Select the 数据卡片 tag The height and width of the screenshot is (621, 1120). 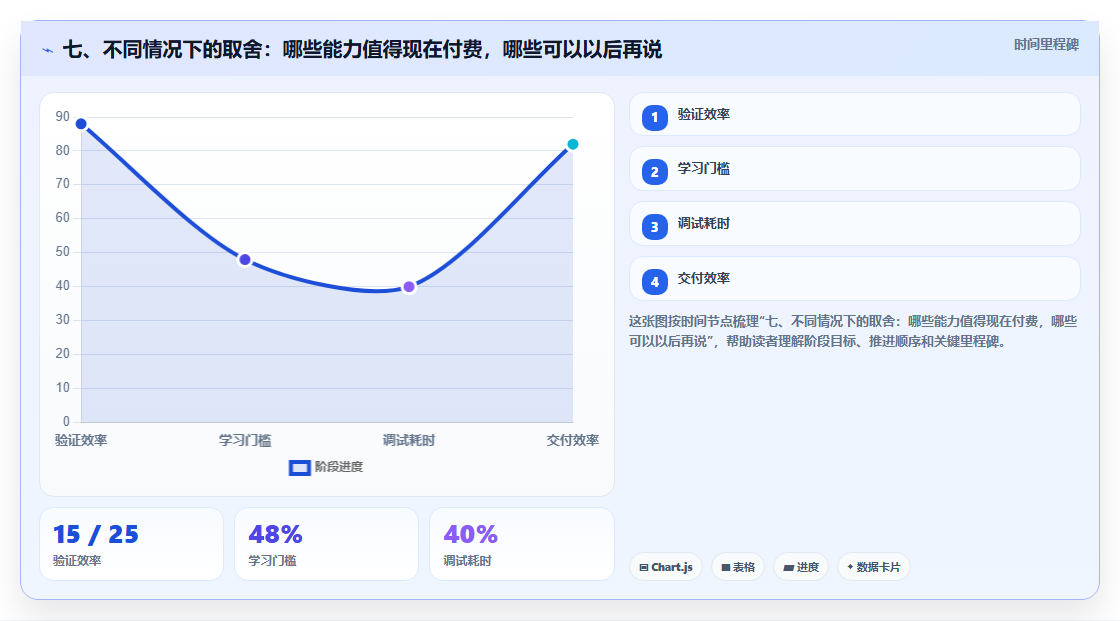874,567
